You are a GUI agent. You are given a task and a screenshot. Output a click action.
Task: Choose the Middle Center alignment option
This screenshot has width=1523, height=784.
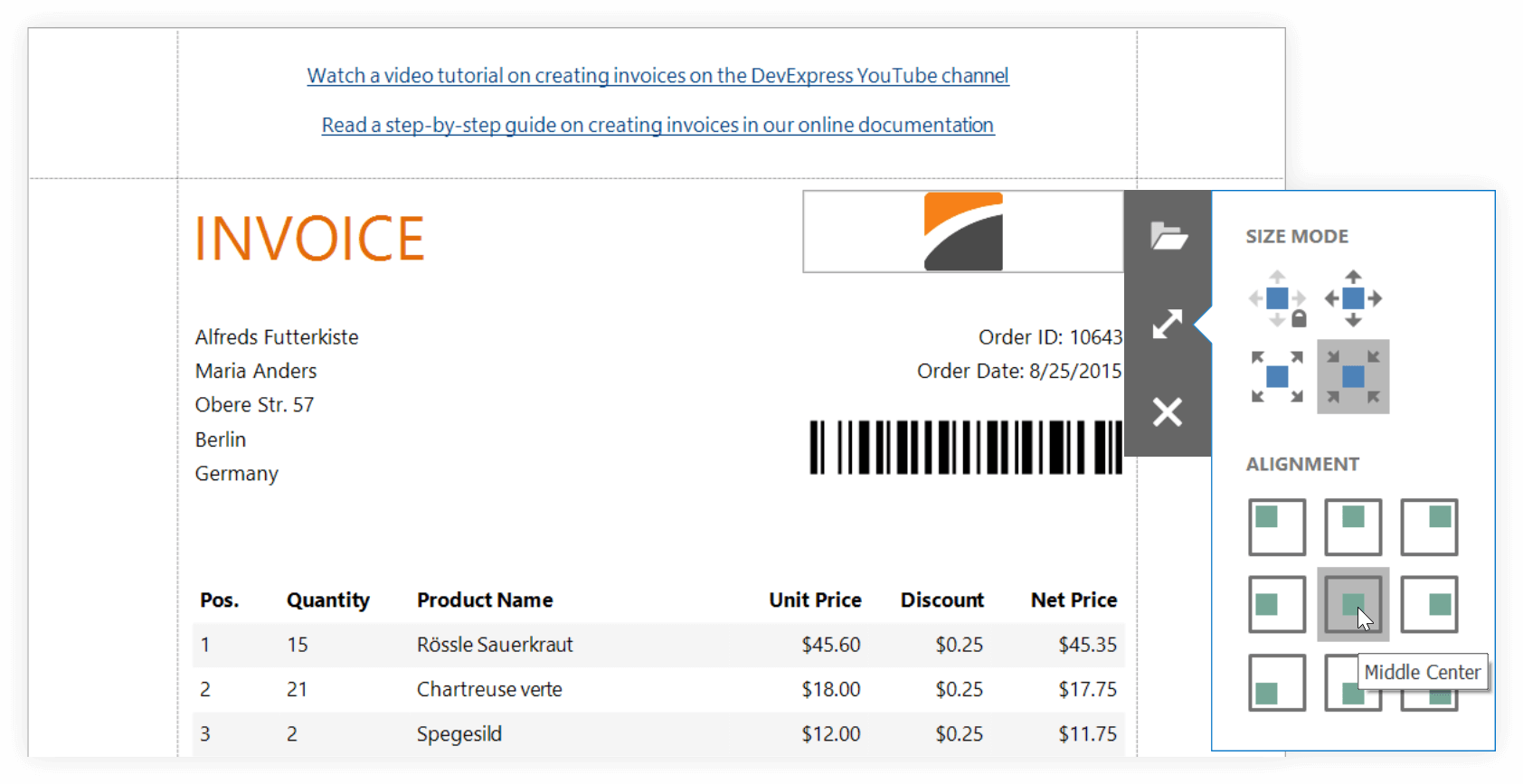point(1353,604)
